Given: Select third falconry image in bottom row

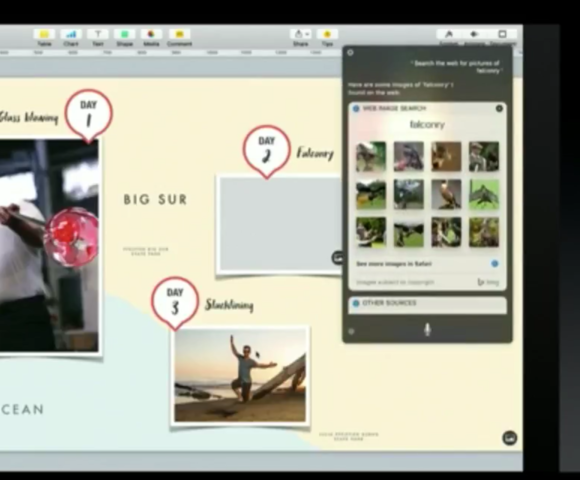Looking at the screenshot, I should click(x=446, y=232).
